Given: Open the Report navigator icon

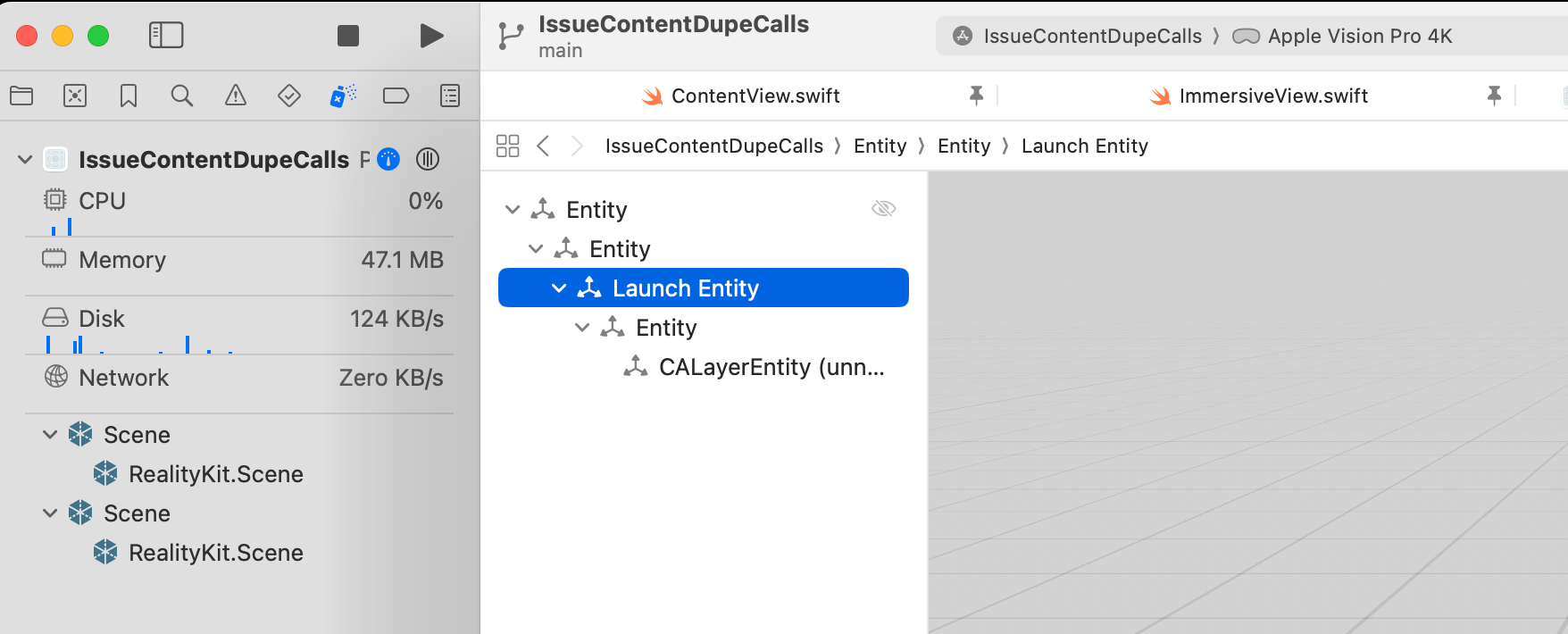Looking at the screenshot, I should click(450, 96).
